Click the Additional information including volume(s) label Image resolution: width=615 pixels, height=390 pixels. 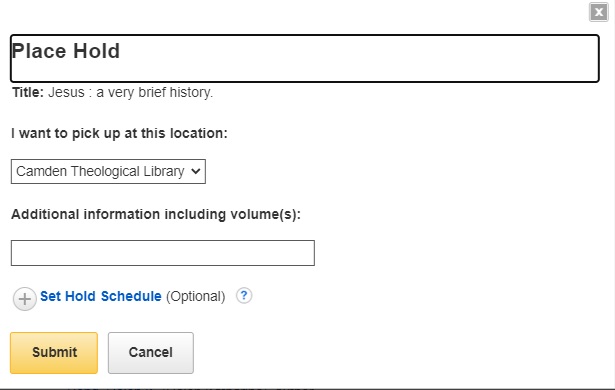156,215
